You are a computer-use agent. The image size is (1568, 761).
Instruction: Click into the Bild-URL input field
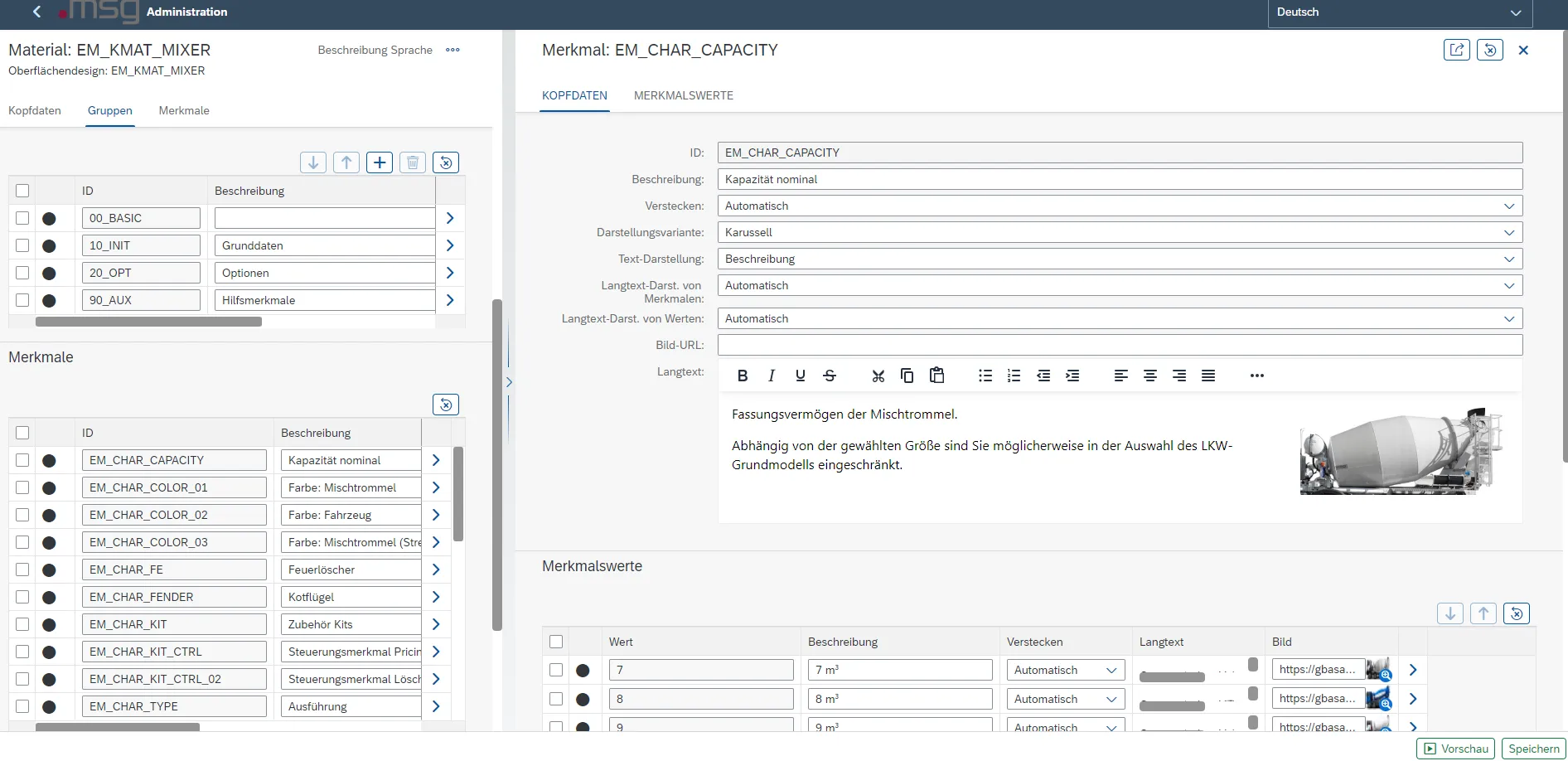coord(1119,345)
